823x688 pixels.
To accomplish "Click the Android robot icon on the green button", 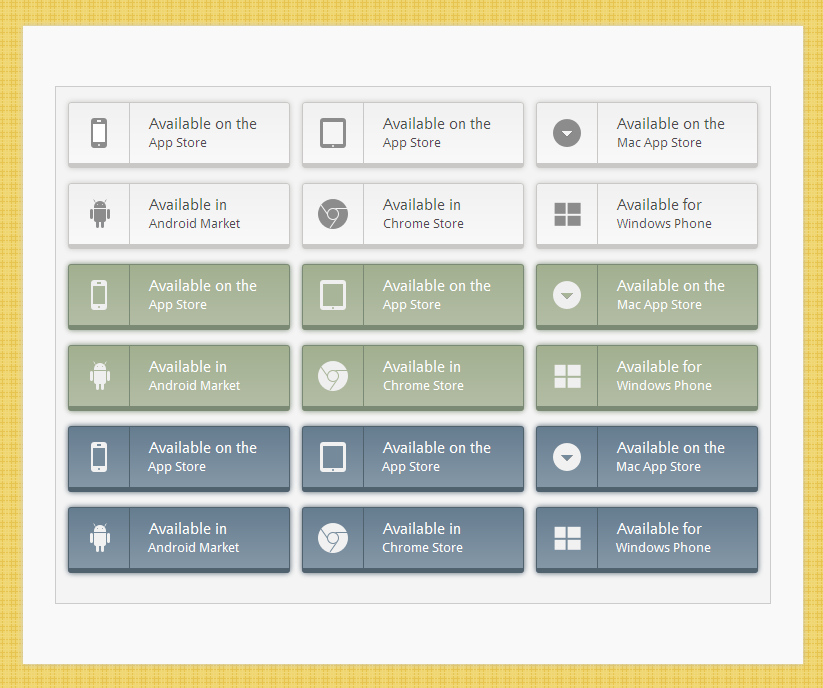I will pyautogui.click(x=100, y=376).
